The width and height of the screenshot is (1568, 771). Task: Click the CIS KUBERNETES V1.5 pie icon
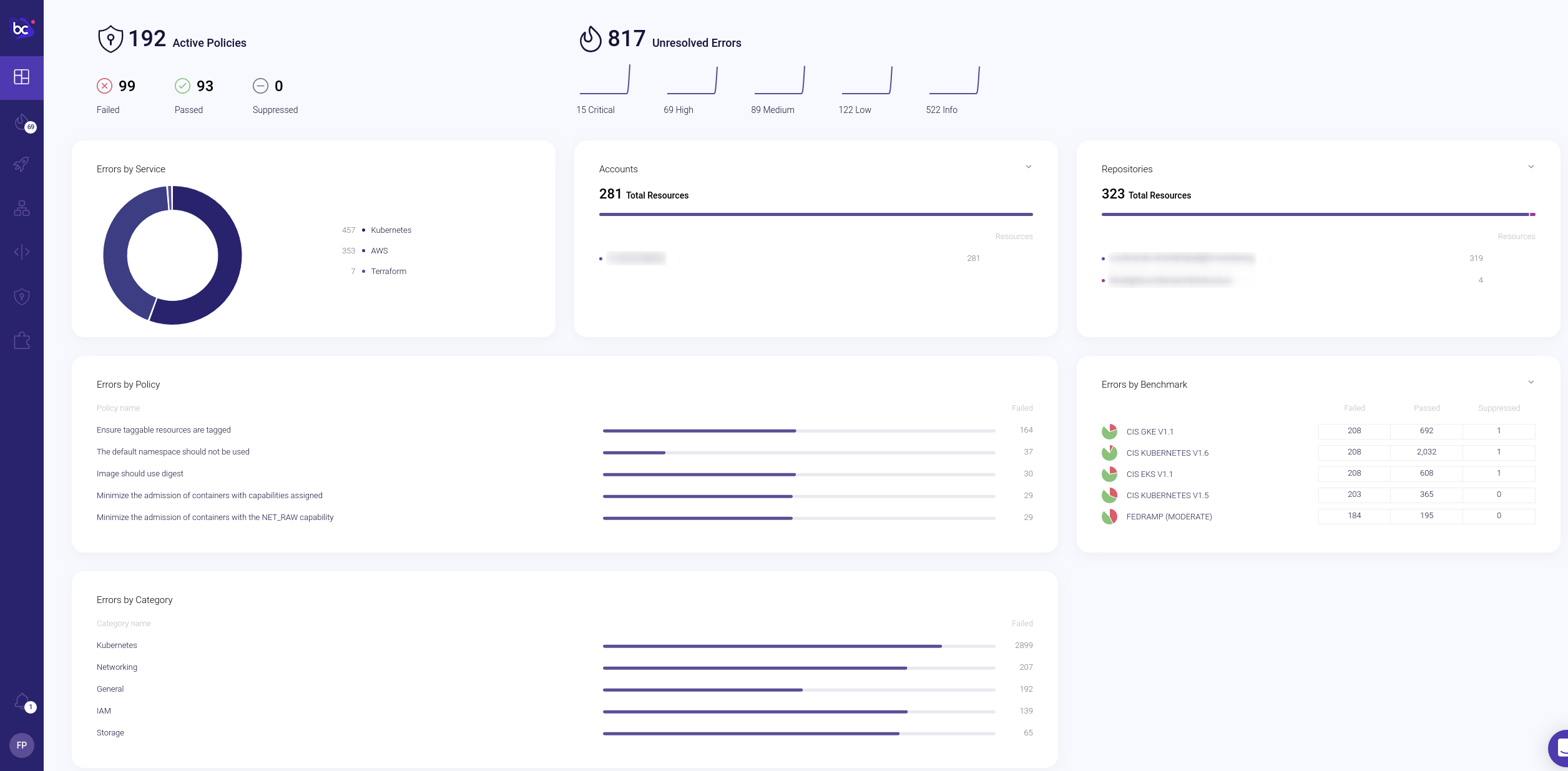(x=1109, y=495)
